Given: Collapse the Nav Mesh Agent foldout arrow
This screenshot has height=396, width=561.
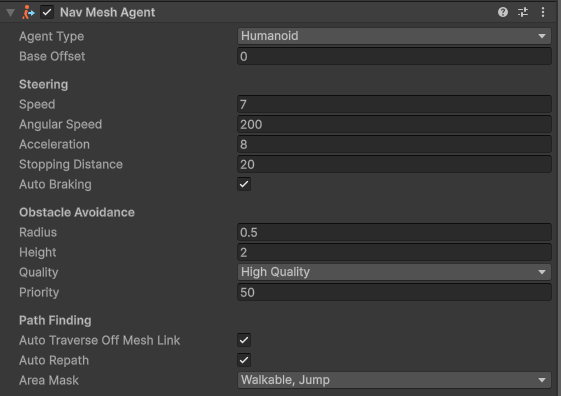Looking at the screenshot, I should (x=10, y=13).
